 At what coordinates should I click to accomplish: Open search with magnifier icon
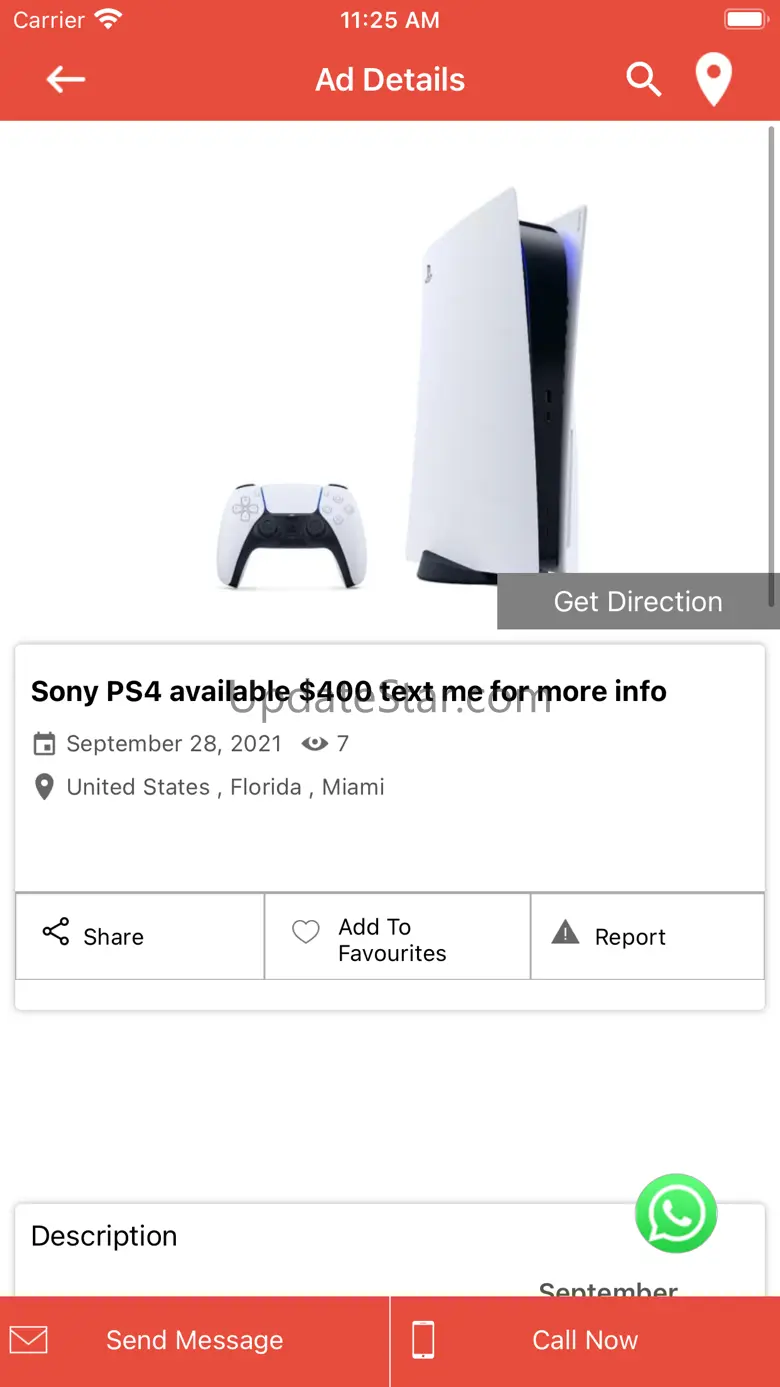tap(643, 79)
